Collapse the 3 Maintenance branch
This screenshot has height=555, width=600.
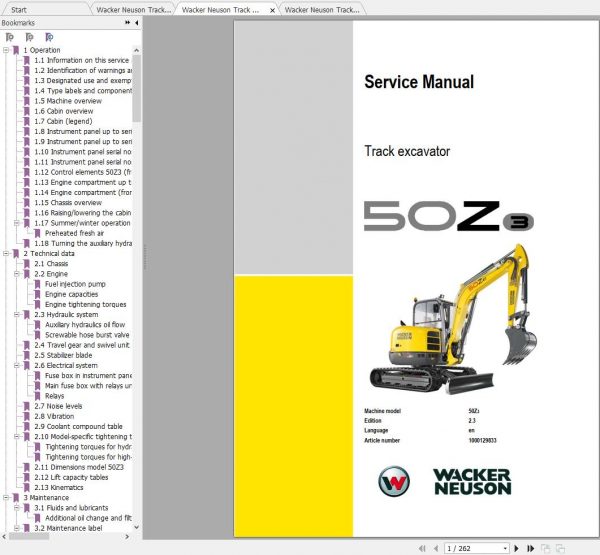6,498
